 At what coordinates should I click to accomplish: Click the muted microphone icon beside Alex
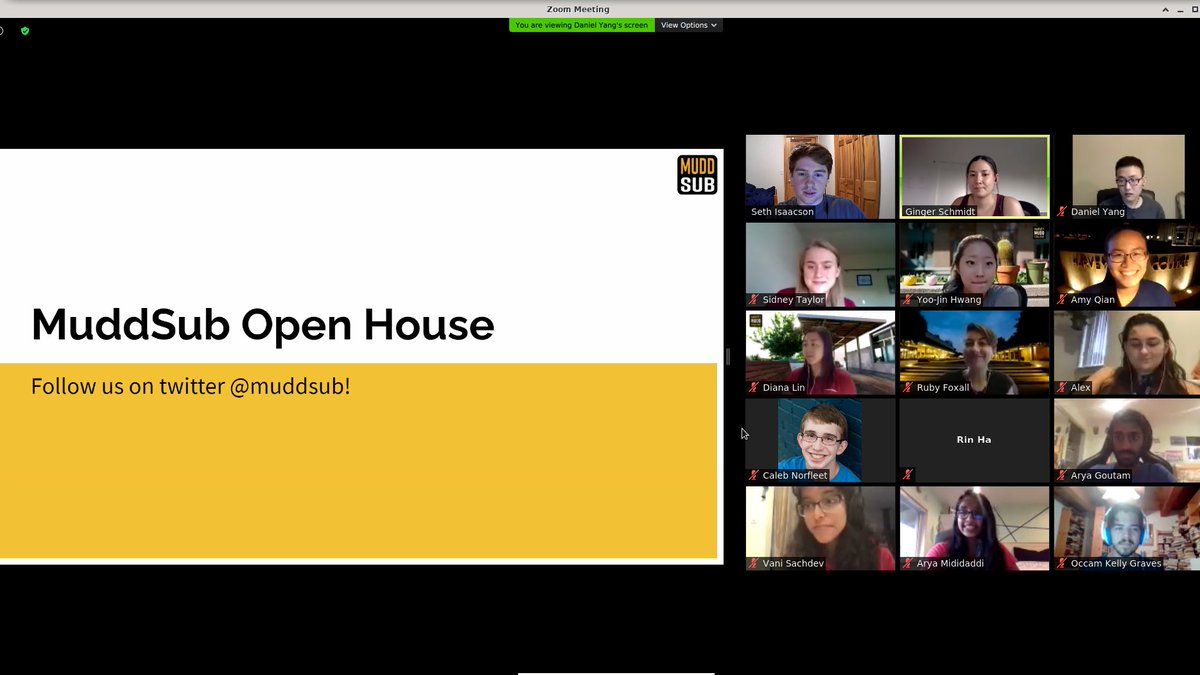tap(1062, 388)
